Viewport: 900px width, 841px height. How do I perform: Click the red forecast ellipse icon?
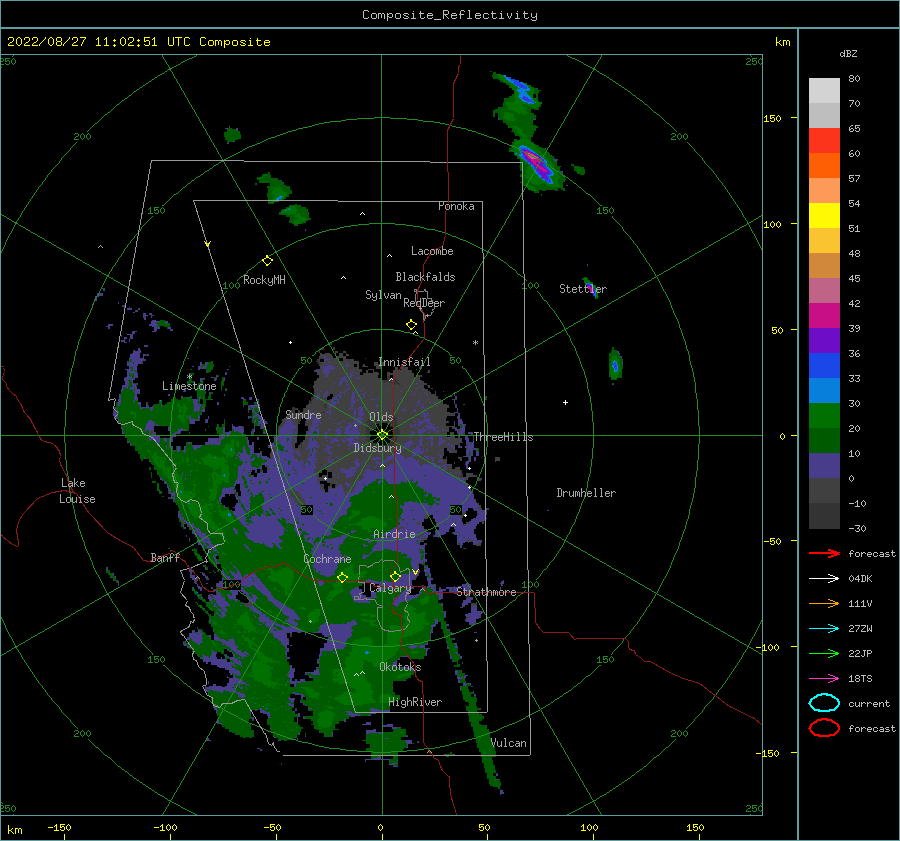[824, 728]
